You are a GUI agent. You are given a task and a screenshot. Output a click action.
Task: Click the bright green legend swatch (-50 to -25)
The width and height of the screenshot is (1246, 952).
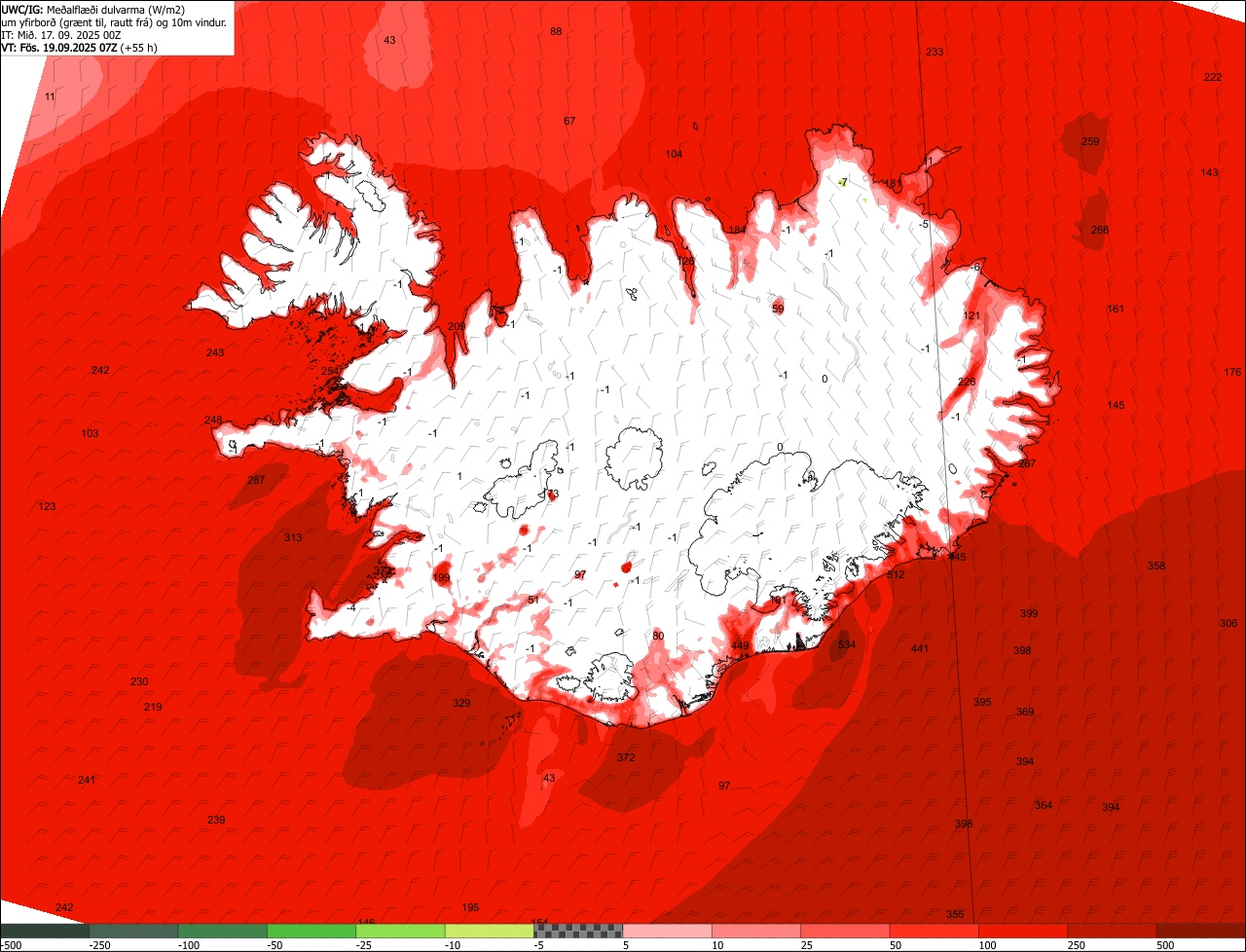pyautogui.click(x=311, y=931)
